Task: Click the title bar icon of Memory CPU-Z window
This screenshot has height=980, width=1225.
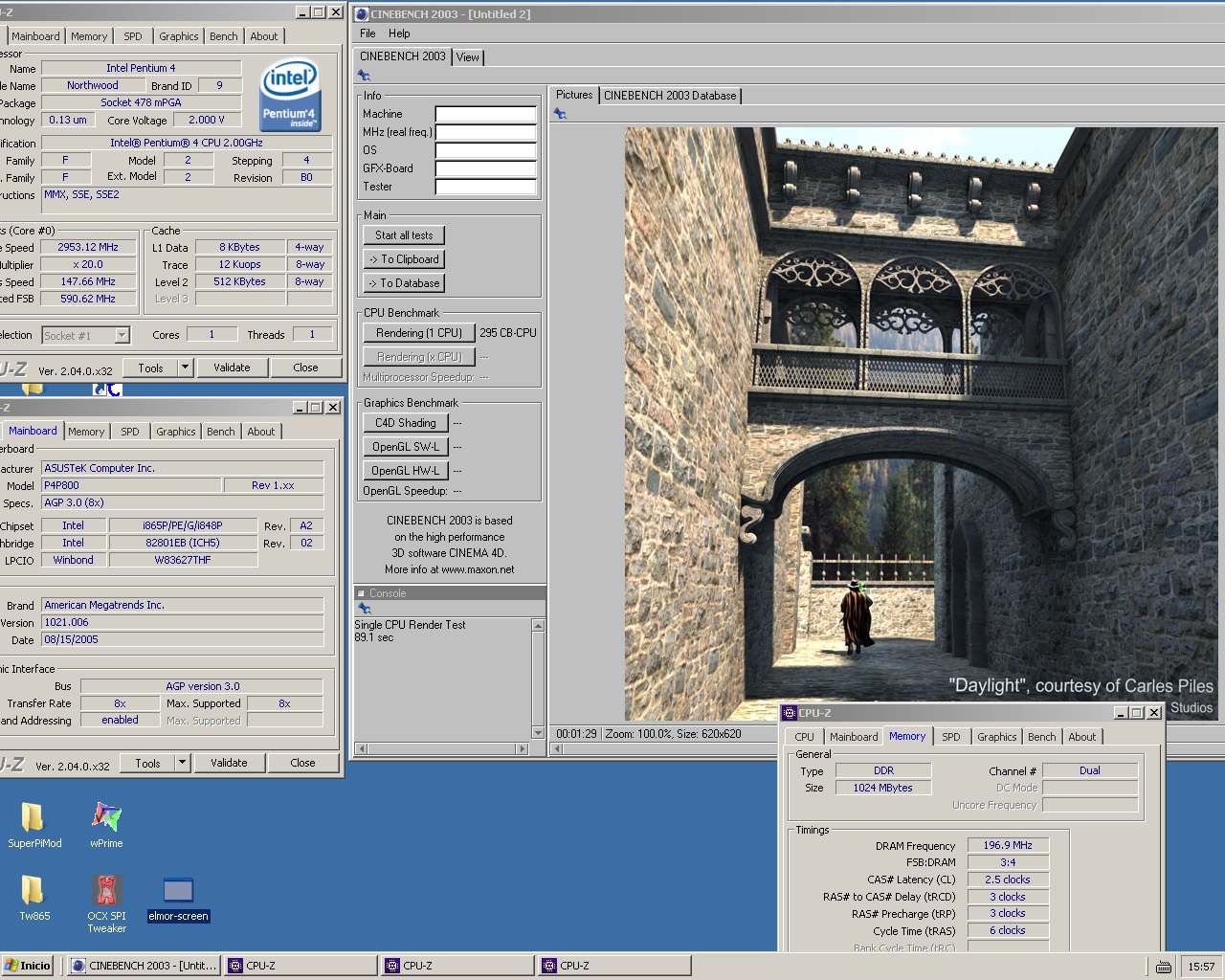Action: click(x=790, y=712)
